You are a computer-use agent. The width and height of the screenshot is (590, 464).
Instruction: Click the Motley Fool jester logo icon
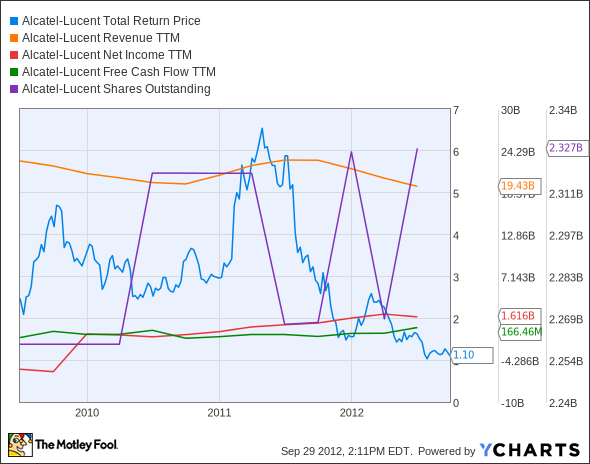pyautogui.click(x=20, y=445)
